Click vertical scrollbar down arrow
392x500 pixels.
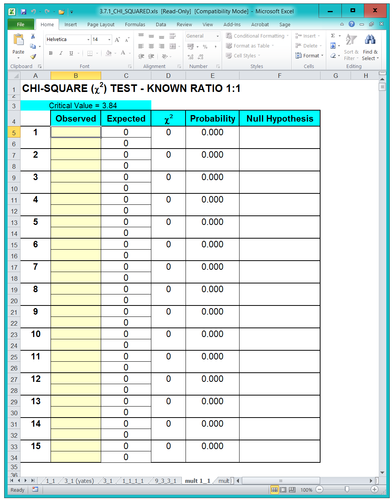pos(382,472)
